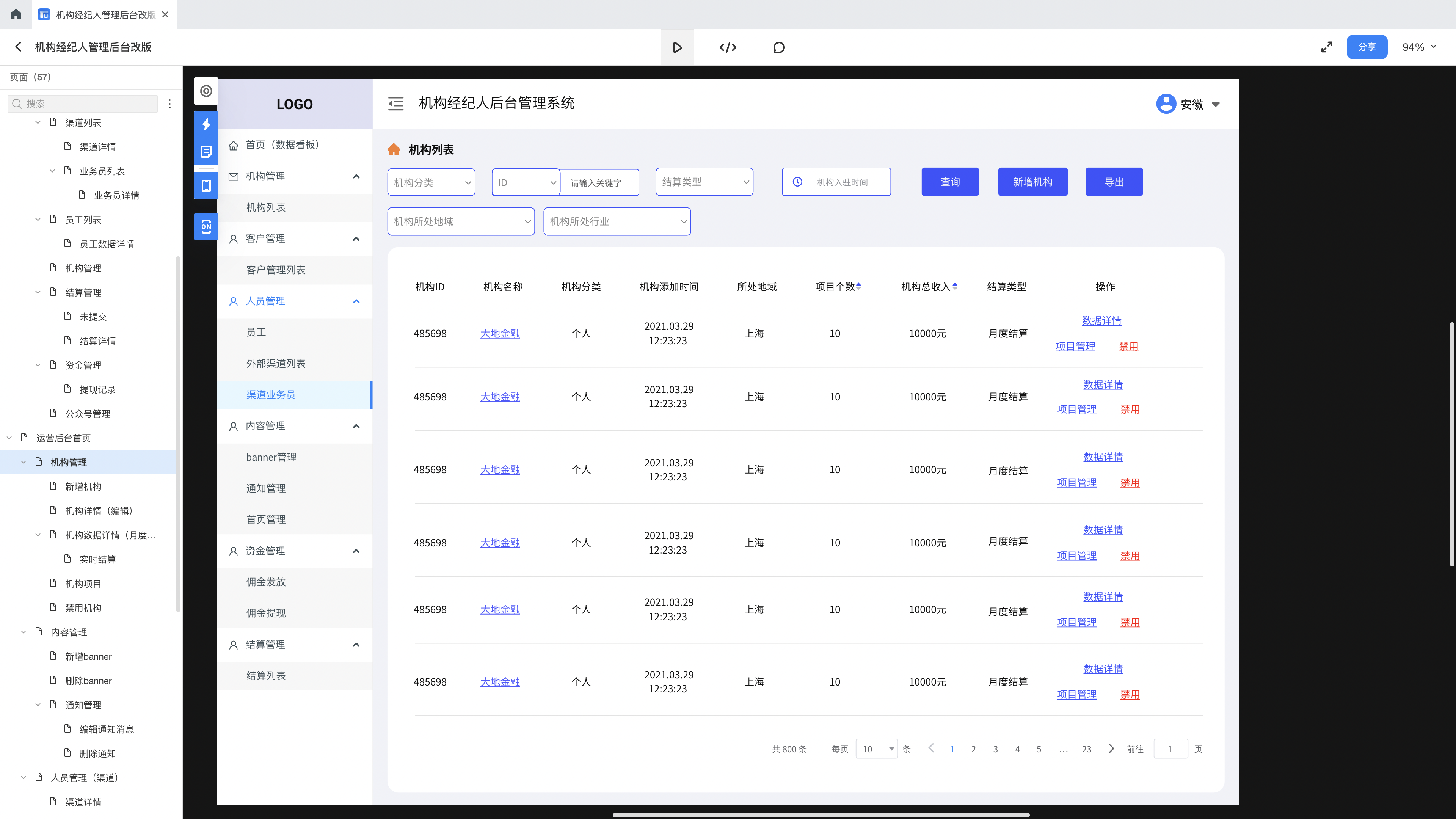Screen dimensions: 1456x819
Task: Click the blue 分享 button
Action: [x=1367, y=47]
